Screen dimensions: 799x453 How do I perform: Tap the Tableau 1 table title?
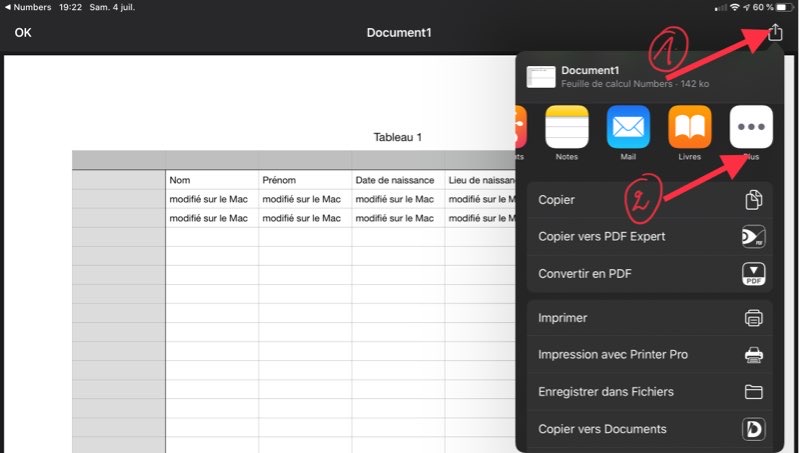click(397, 137)
